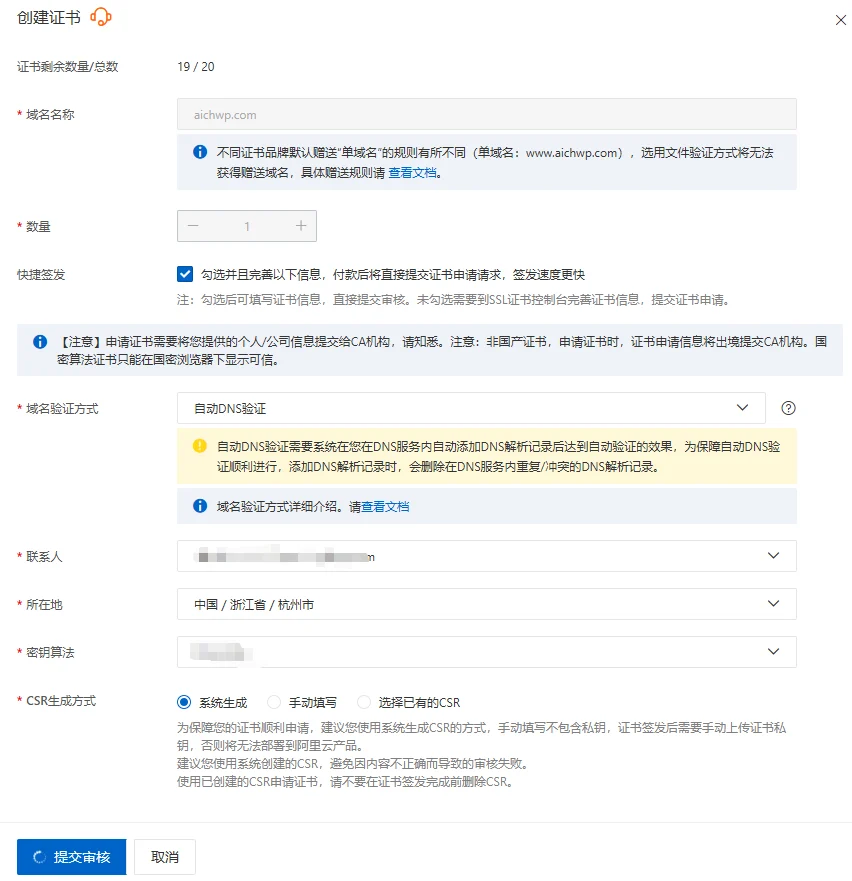Click the info icon in the 【注意】 banner
This screenshot has width=852, height=881.
[39, 341]
